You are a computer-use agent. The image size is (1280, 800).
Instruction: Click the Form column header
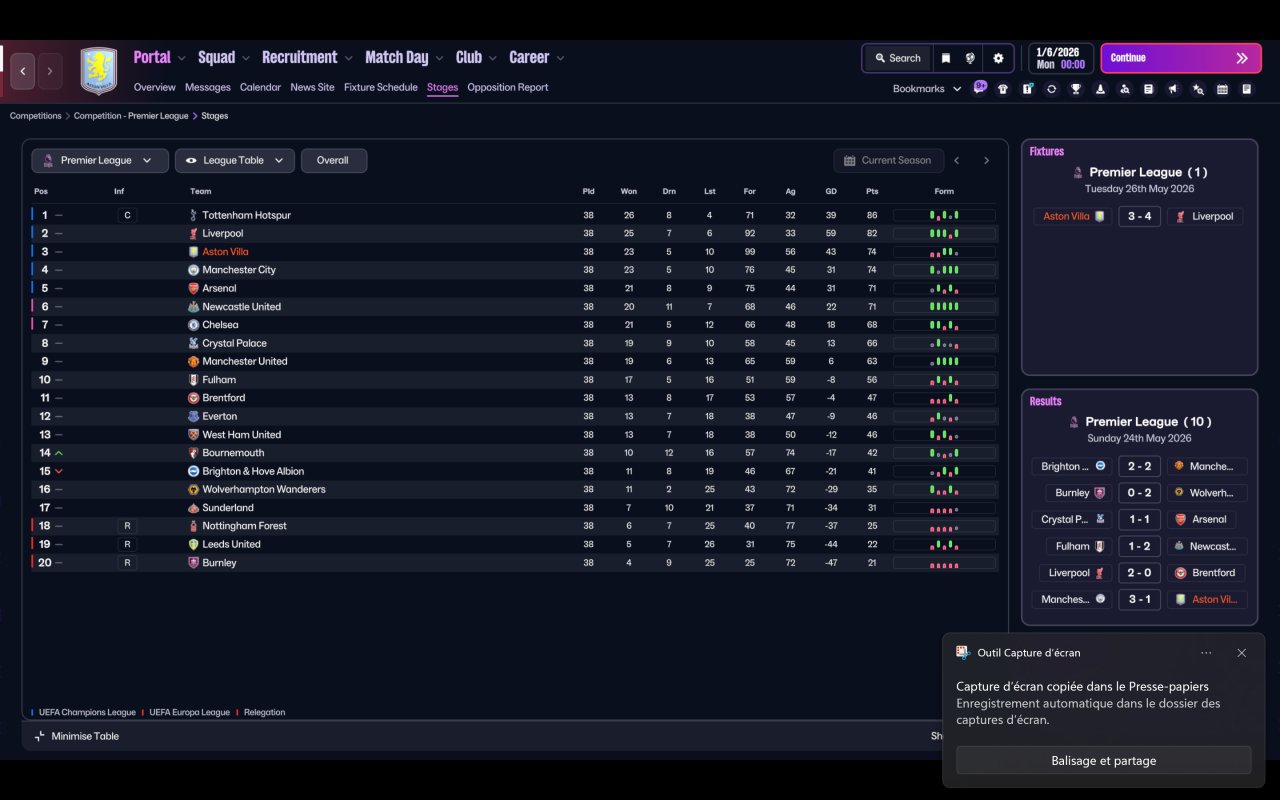[x=944, y=191]
